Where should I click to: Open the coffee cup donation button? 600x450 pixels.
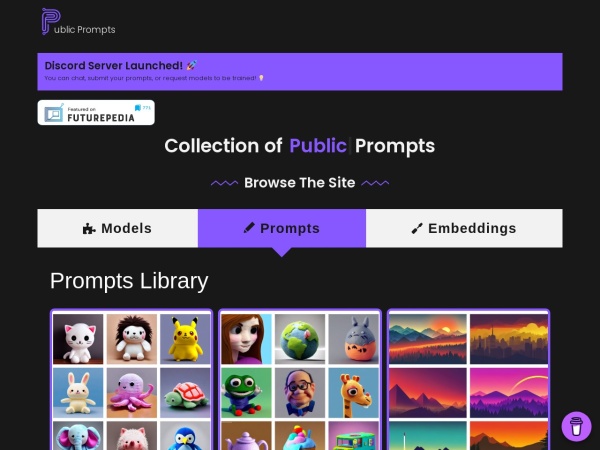tap(576, 426)
